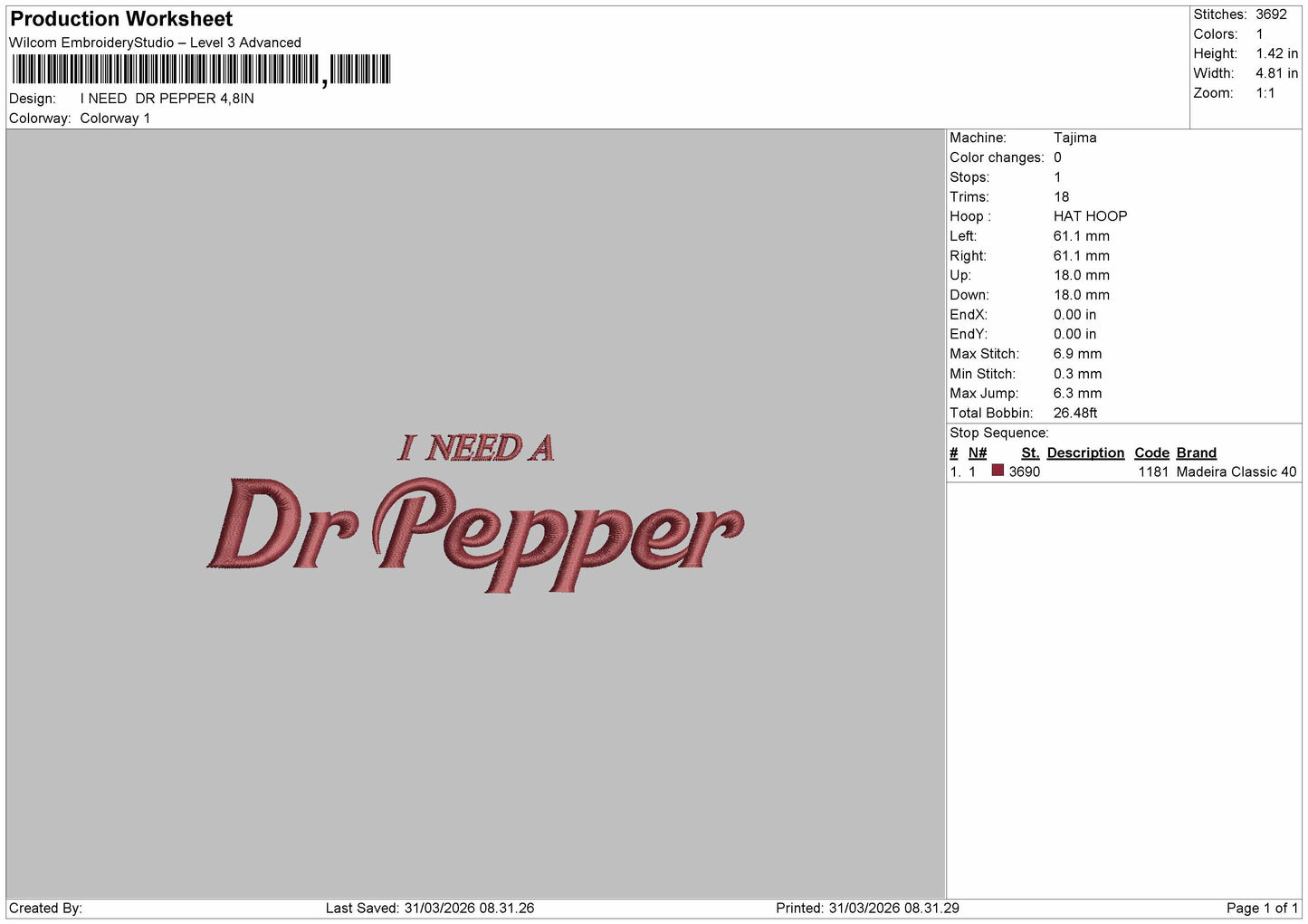This screenshot has height=924, width=1308.
Task: Select the Height value 1.42 in
Action: click(x=1276, y=54)
